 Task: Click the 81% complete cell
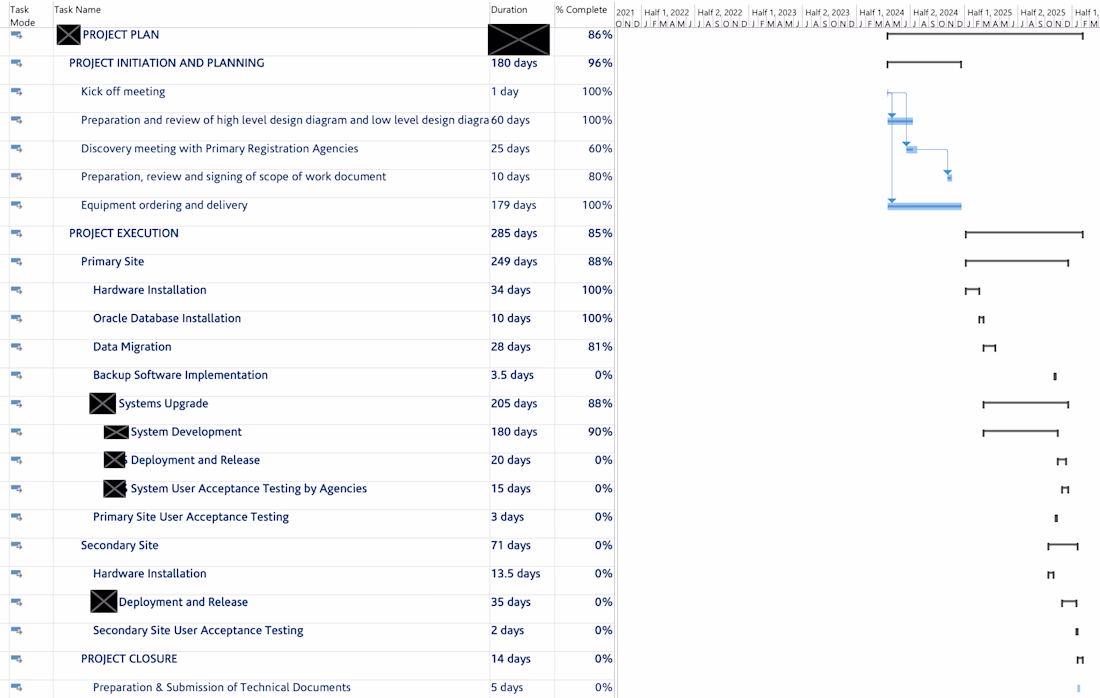pyautogui.click(x=600, y=347)
